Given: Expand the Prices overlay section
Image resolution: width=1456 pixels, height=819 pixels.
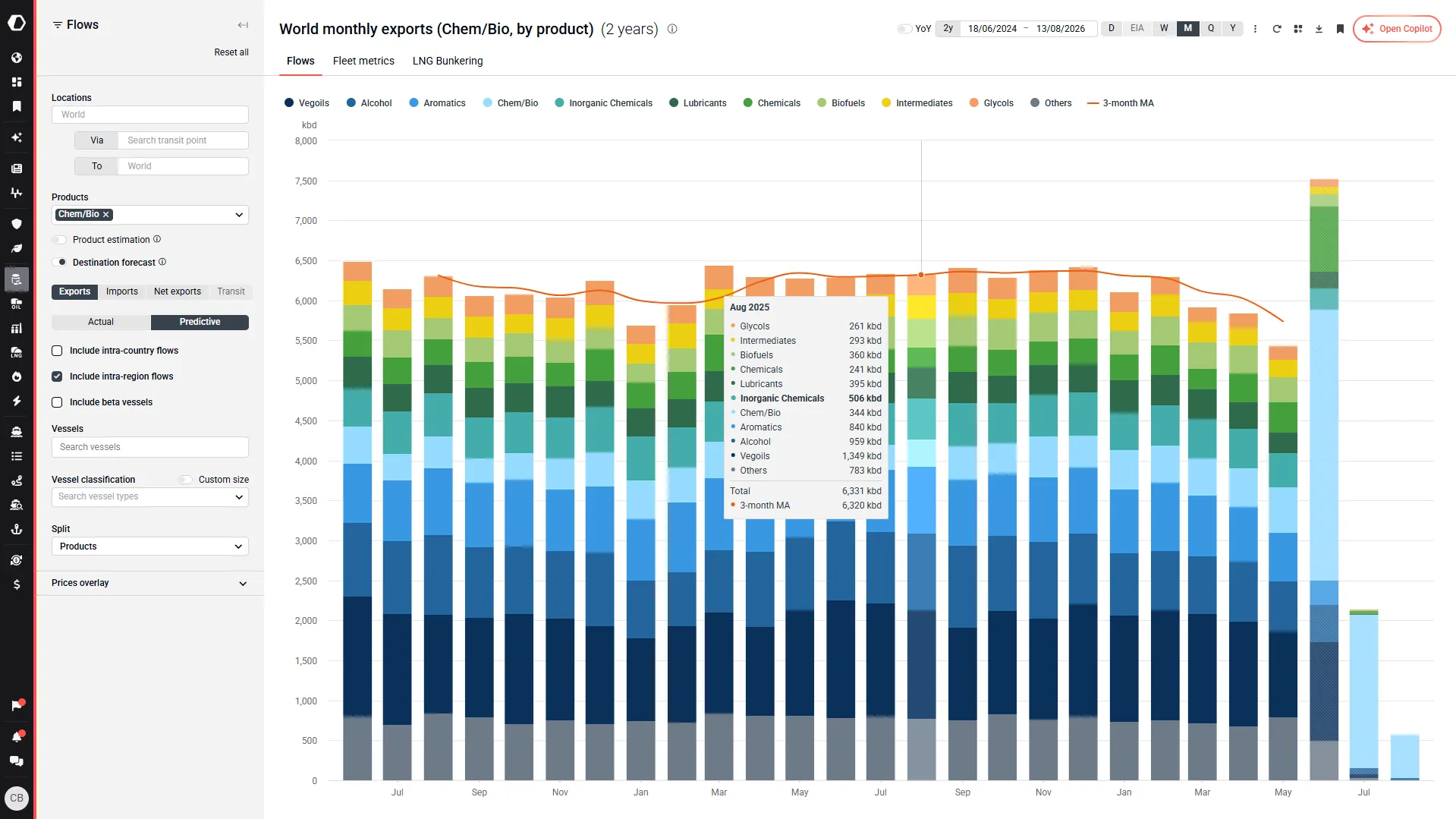Looking at the screenshot, I should (x=150, y=583).
